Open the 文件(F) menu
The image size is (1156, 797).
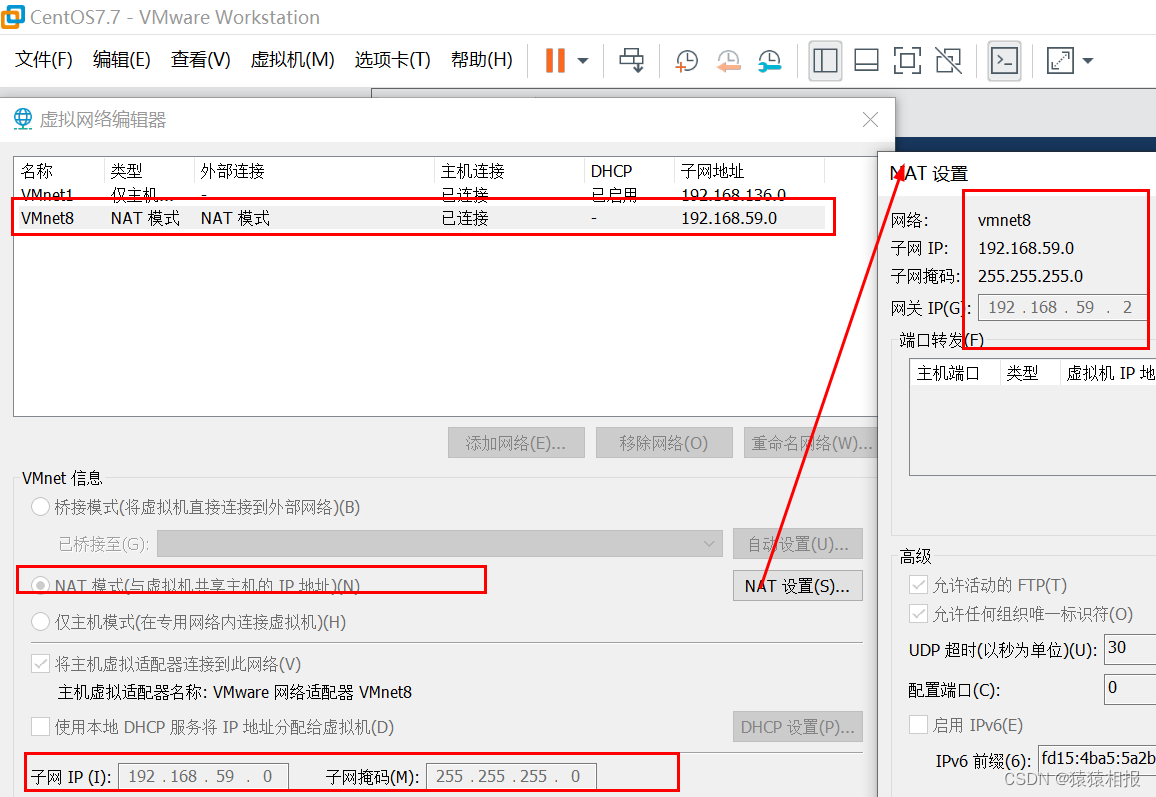[43, 60]
